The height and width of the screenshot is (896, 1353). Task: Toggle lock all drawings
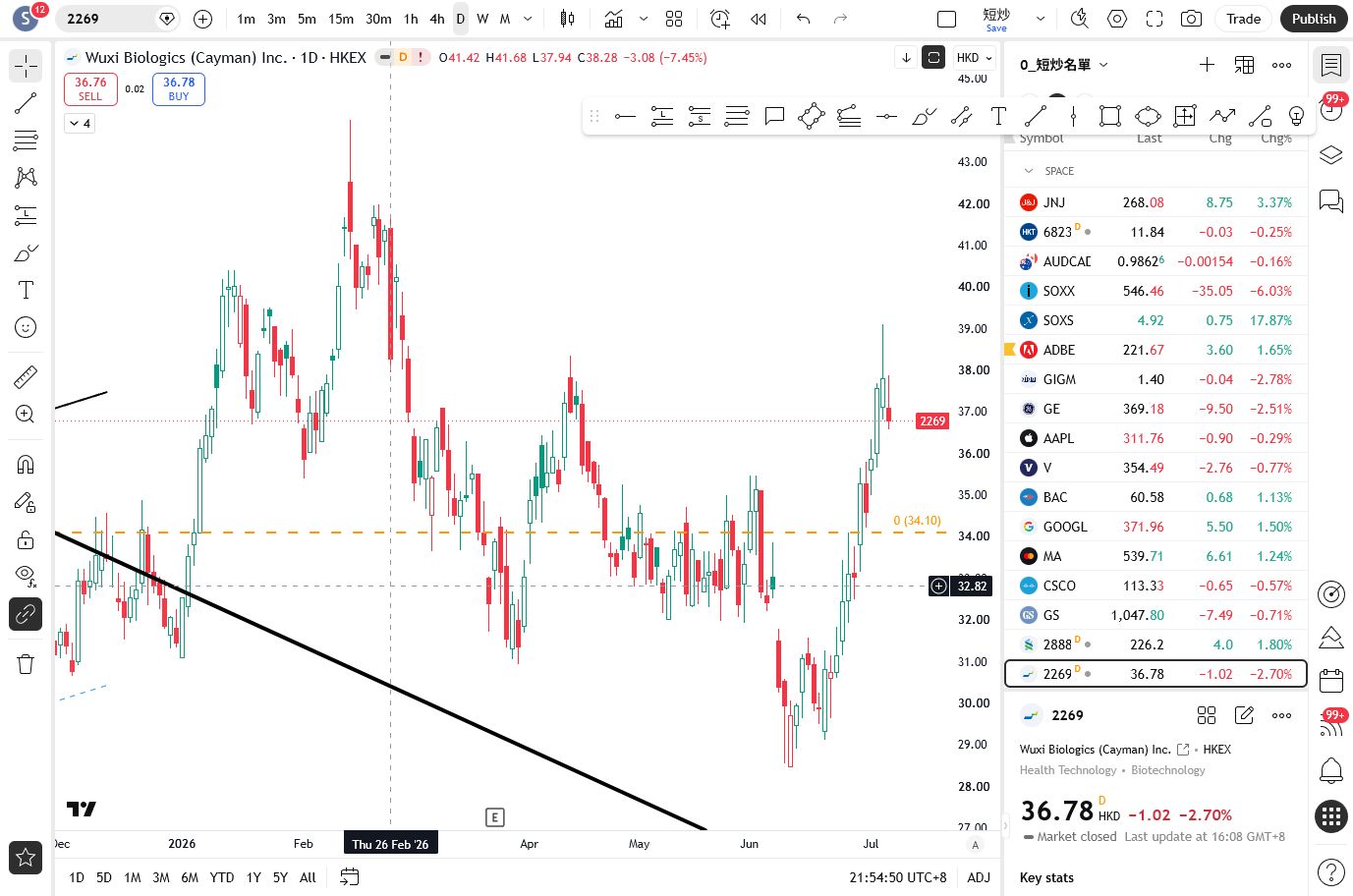(26, 539)
